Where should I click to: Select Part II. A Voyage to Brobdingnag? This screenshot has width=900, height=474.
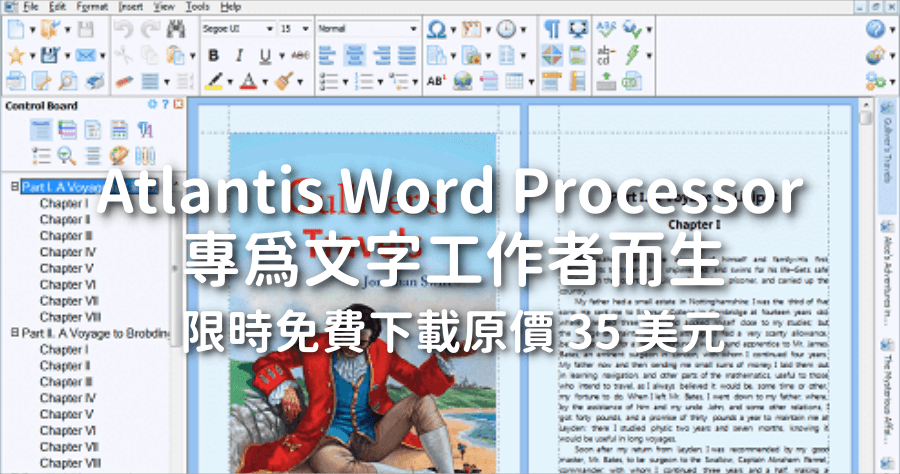(96, 333)
